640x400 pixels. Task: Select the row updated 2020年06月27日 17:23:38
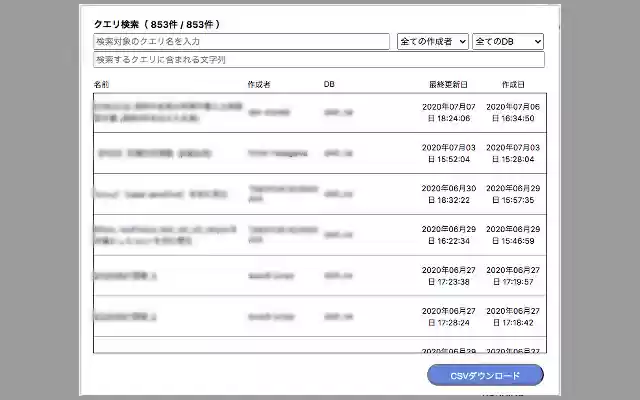tap(320, 276)
